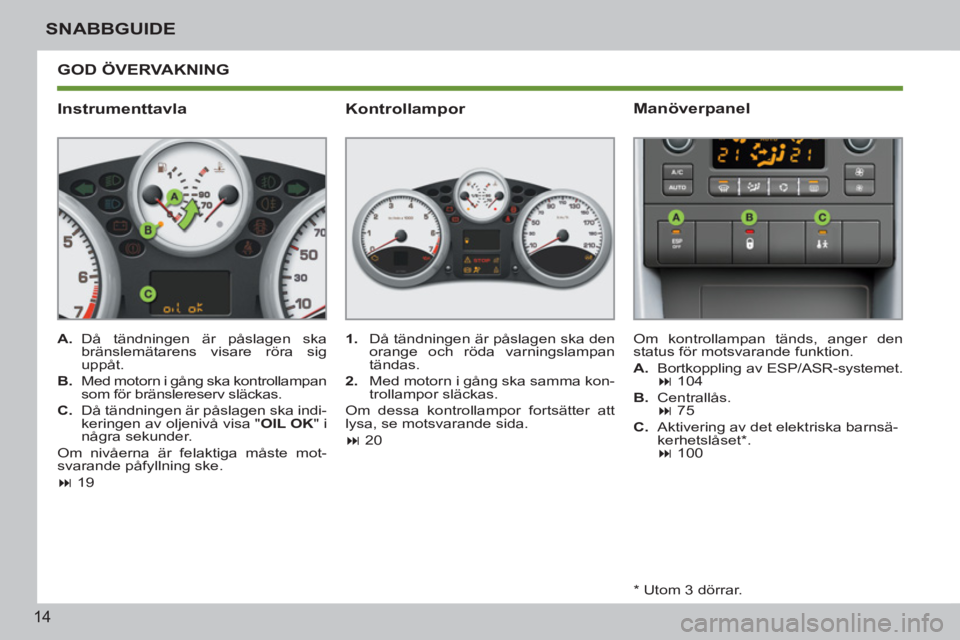
Task: Click the bold "OIL OK" text
Action: (x=287, y=423)
